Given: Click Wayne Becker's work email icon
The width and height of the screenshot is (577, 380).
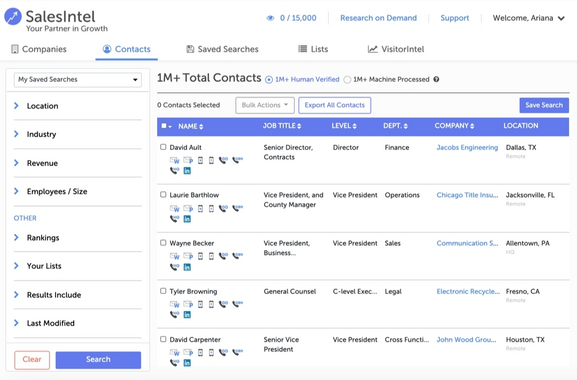Looking at the screenshot, I should [174, 256].
